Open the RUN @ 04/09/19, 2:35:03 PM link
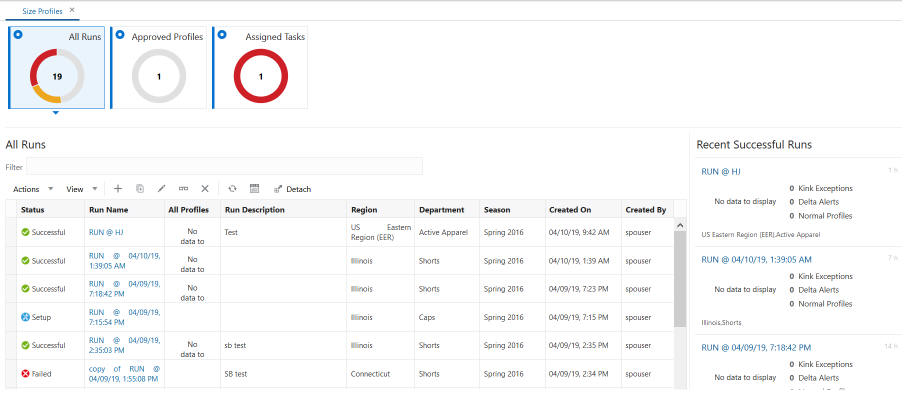Image resolution: width=908 pixels, height=397 pixels. [x=125, y=345]
